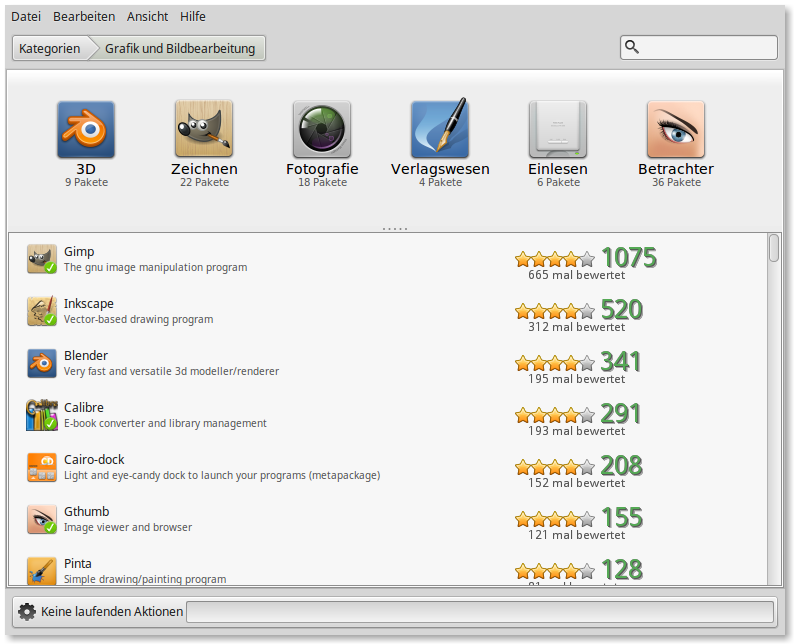
Task: Select the Fotografie category label
Action: [322, 169]
